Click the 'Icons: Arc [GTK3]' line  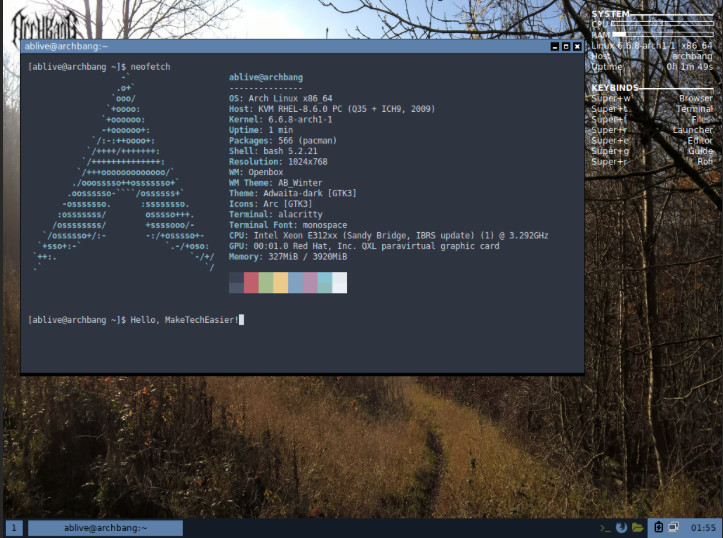[271, 204]
